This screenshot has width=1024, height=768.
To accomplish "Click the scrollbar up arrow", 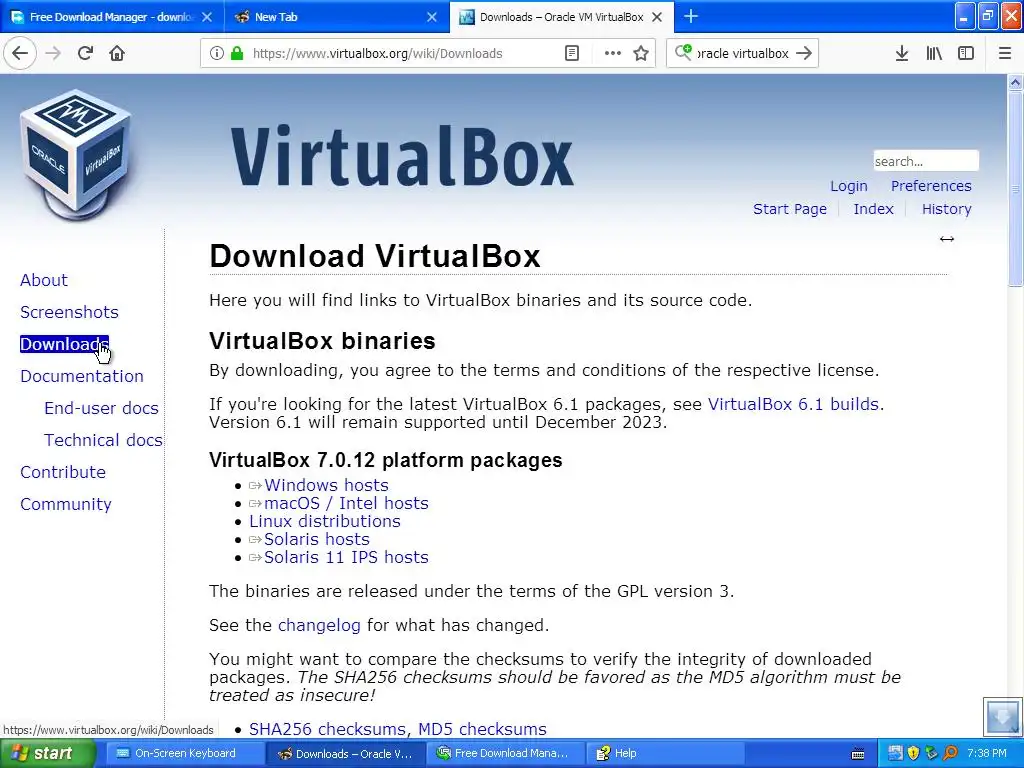I will (1015, 82).
